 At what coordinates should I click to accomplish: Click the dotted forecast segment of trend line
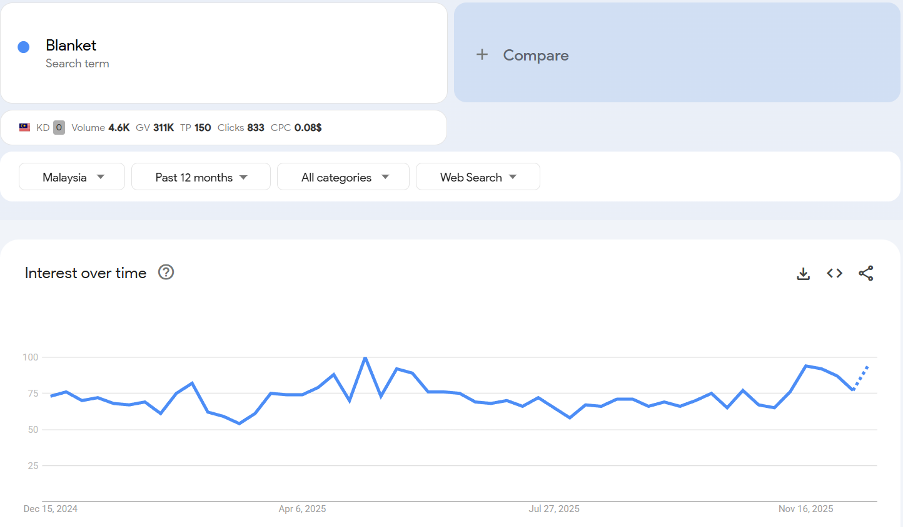point(861,378)
